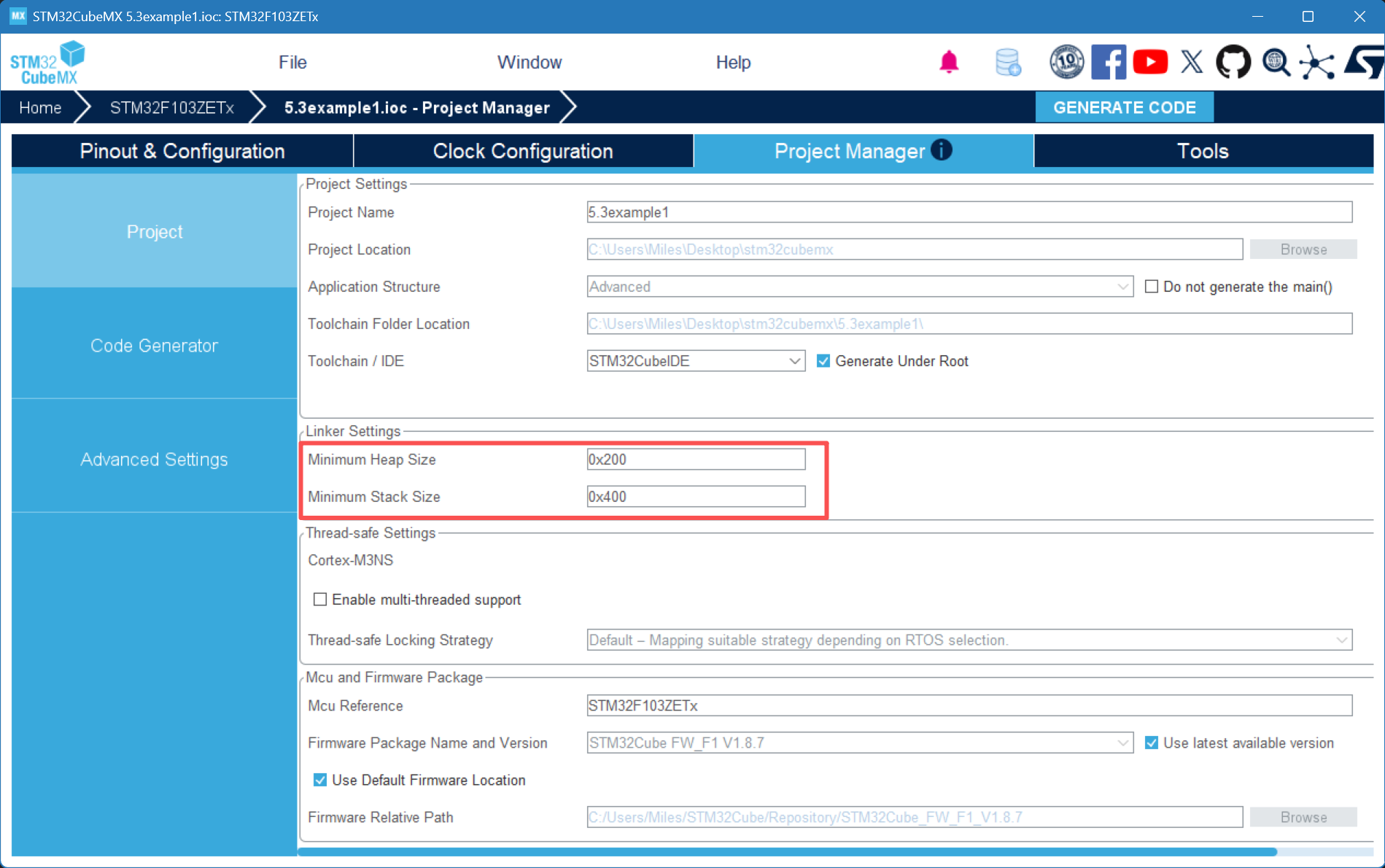The width and height of the screenshot is (1385, 868).
Task: Open the Window menu
Action: pyautogui.click(x=529, y=62)
